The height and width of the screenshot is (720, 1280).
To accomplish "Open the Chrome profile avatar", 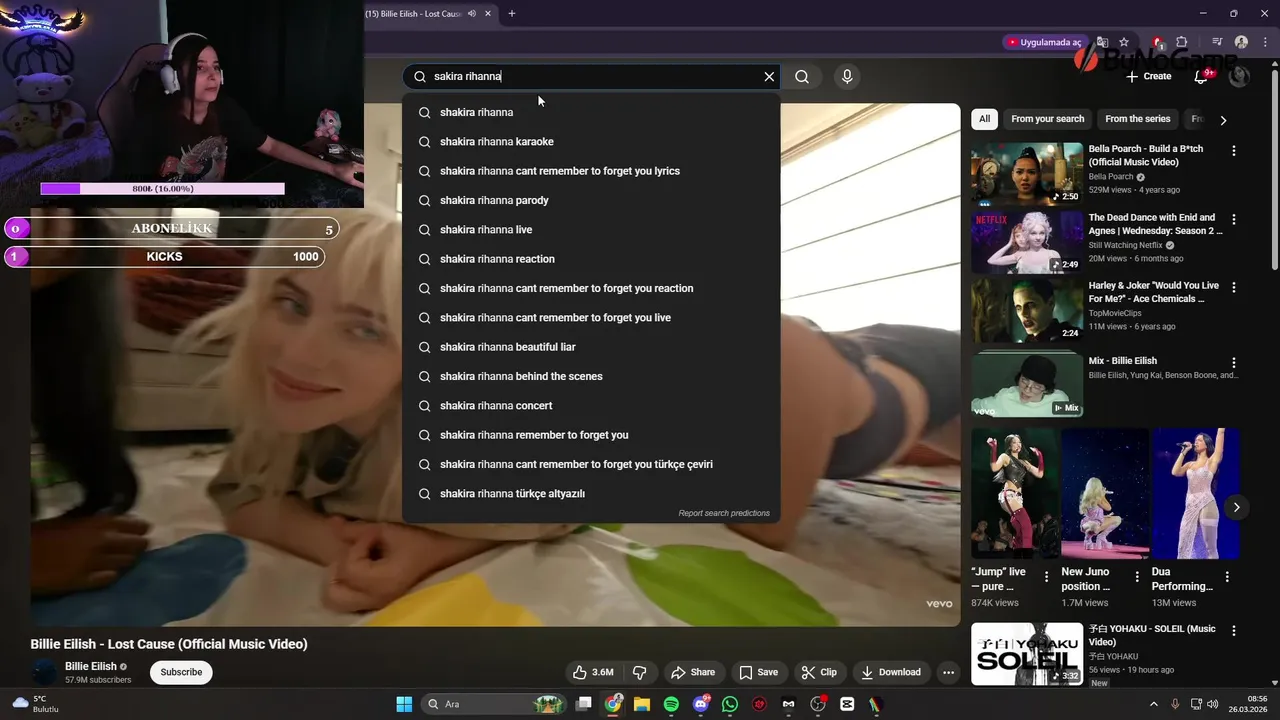I will (x=1241, y=42).
